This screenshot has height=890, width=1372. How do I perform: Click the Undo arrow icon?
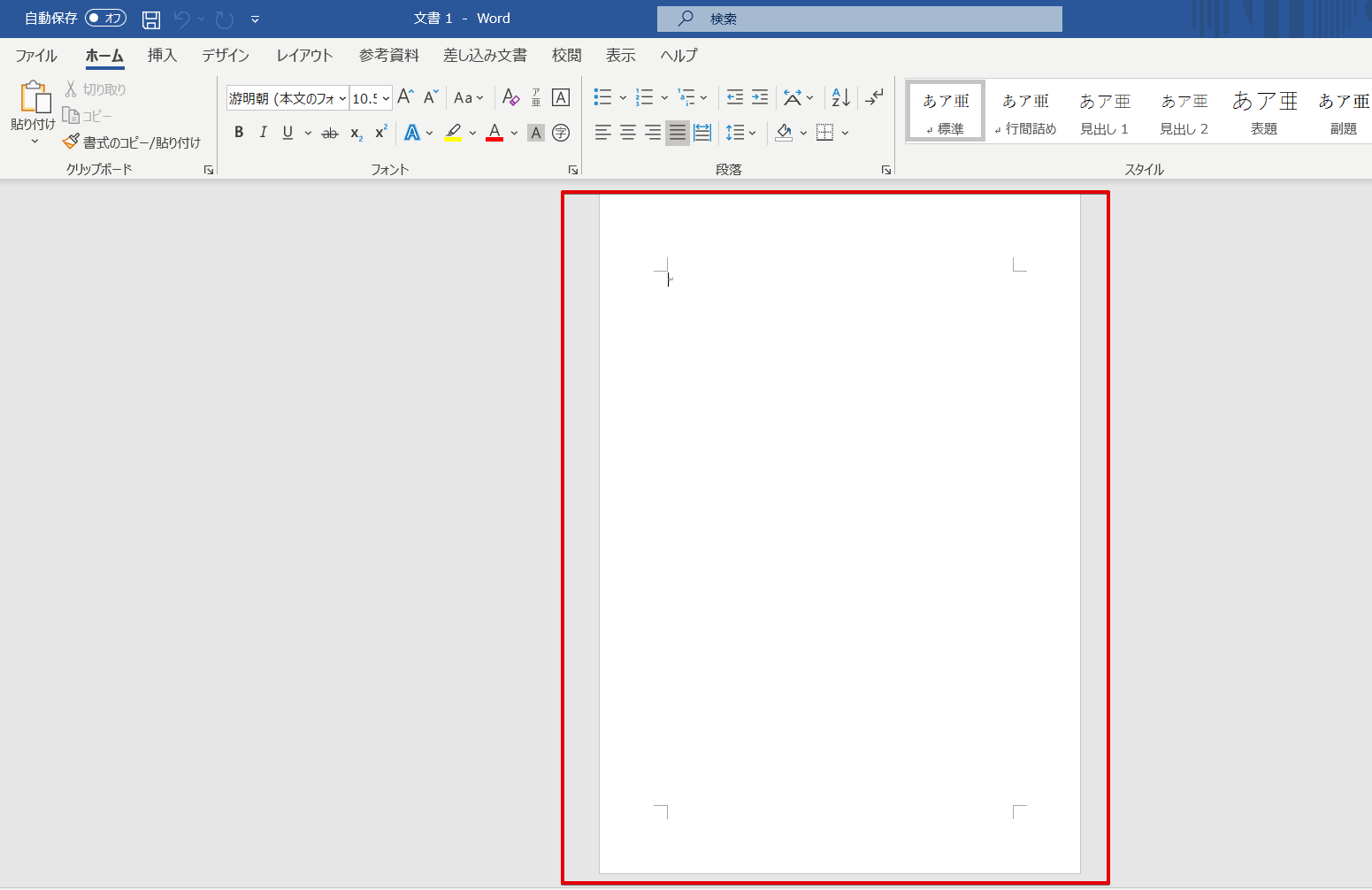click(182, 19)
